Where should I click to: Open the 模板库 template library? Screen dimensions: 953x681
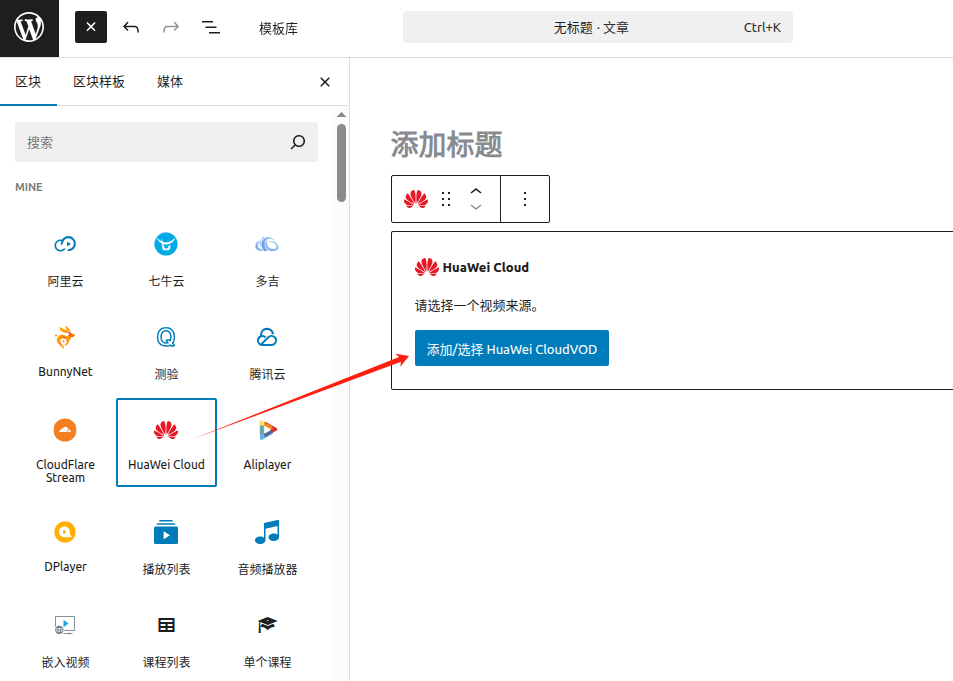click(x=278, y=29)
